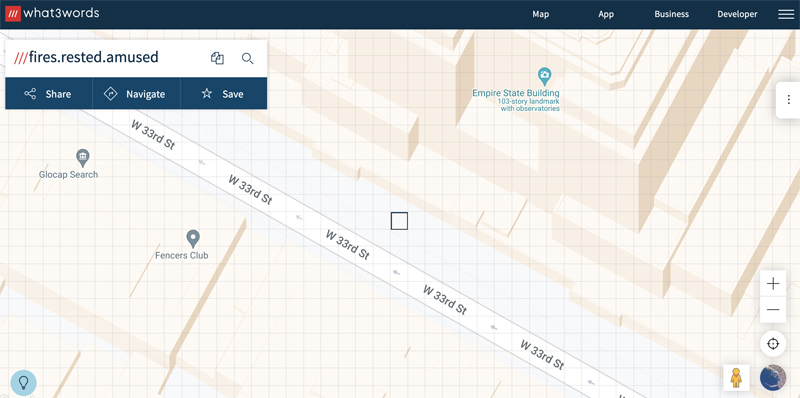Open the Developer menu item
The height and width of the screenshot is (398, 800).
click(x=737, y=14)
